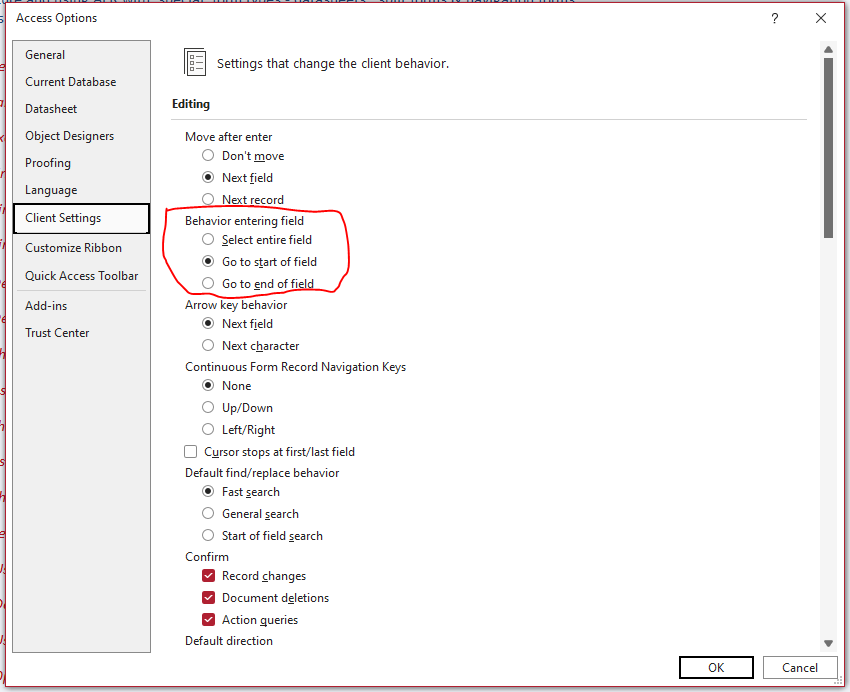This screenshot has width=850, height=692.
Task: Click the scroll down arrow
Action: coord(828,643)
